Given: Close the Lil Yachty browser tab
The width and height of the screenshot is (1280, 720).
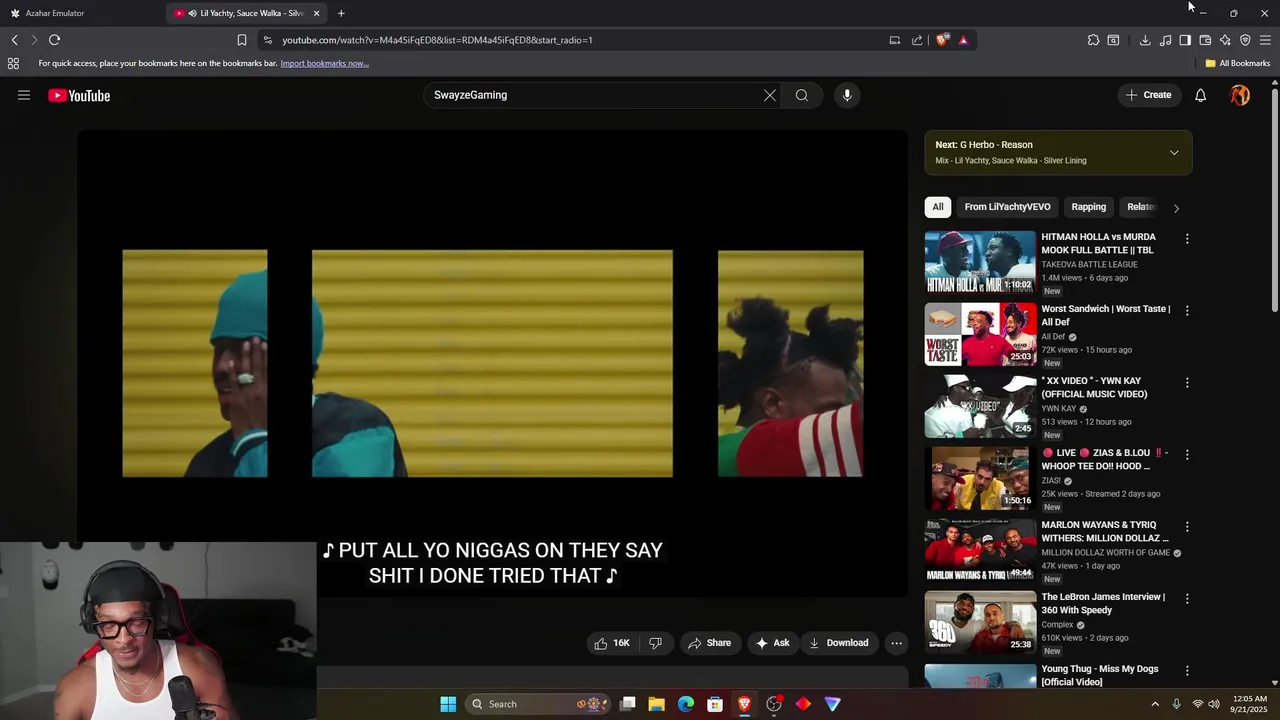Looking at the screenshot, I should click(316, 13).
